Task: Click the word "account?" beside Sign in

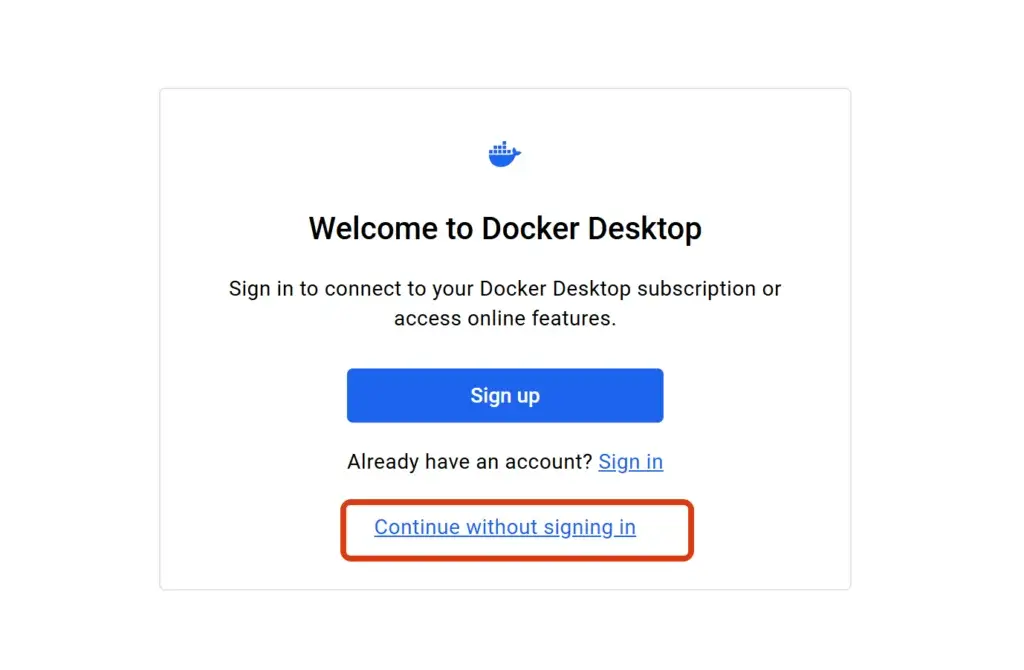Action: 553,462
